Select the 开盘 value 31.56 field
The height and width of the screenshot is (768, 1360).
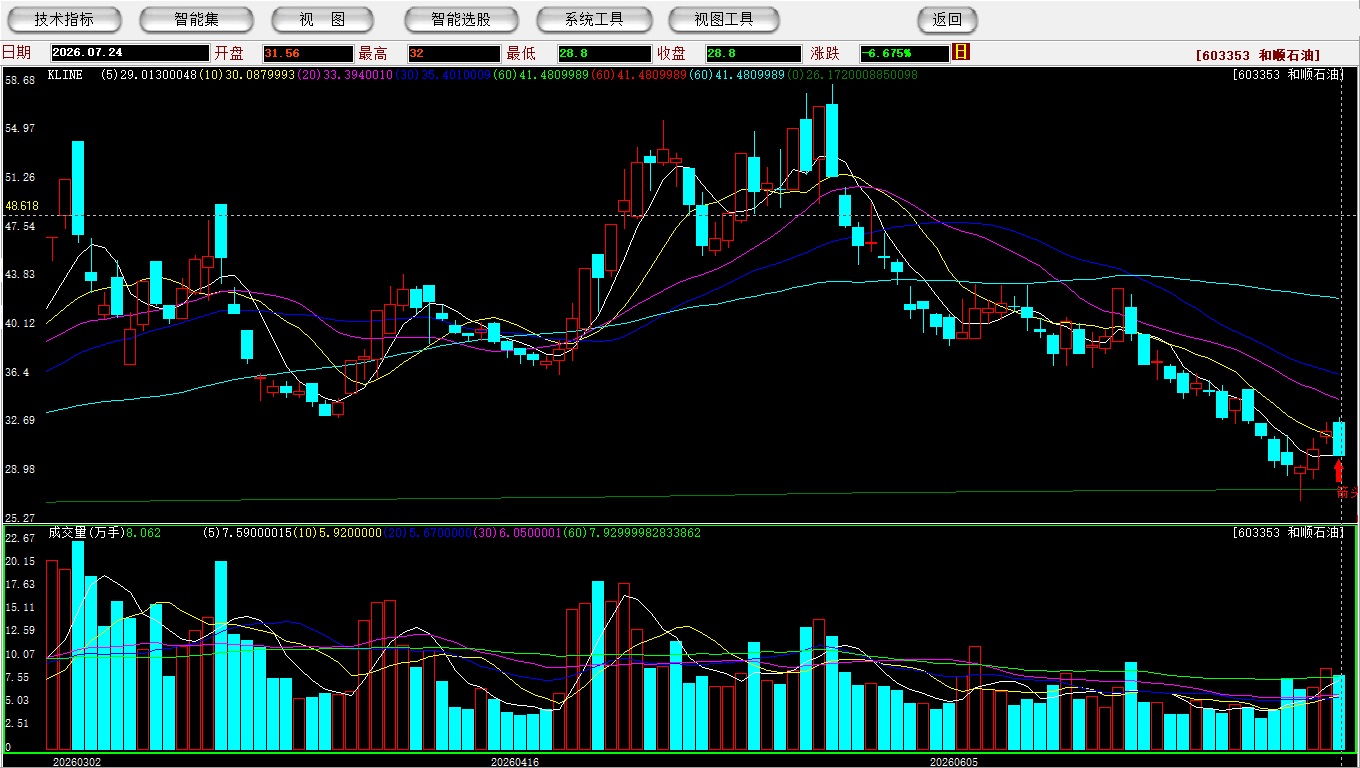308,54
